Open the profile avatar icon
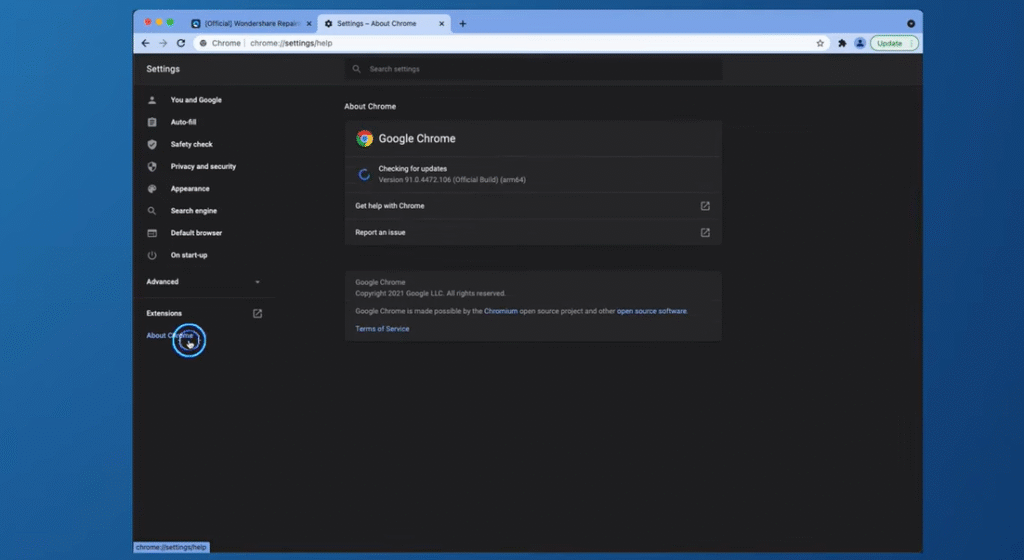Screen dimensions: 1024x560 859,43
